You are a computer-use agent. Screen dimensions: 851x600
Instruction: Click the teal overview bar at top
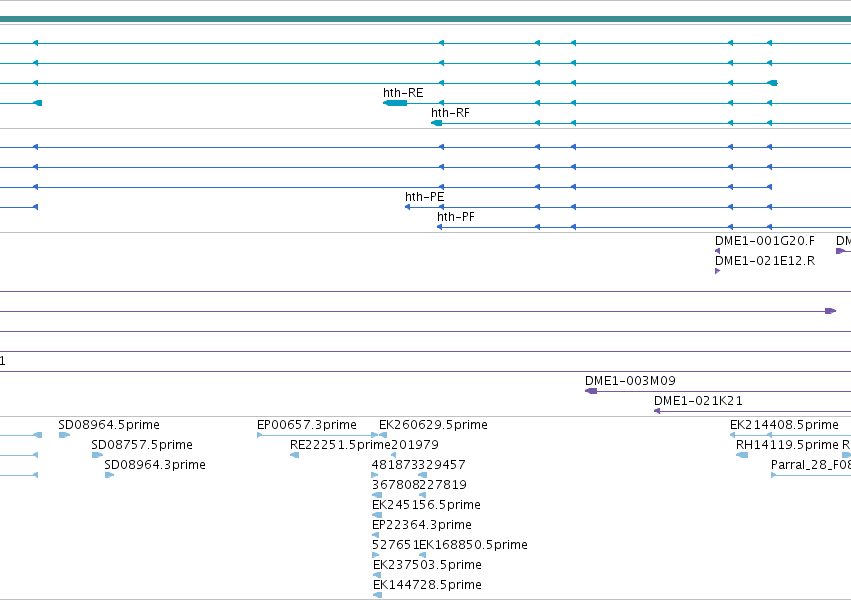pyautogui.click(x=426, y=20)
